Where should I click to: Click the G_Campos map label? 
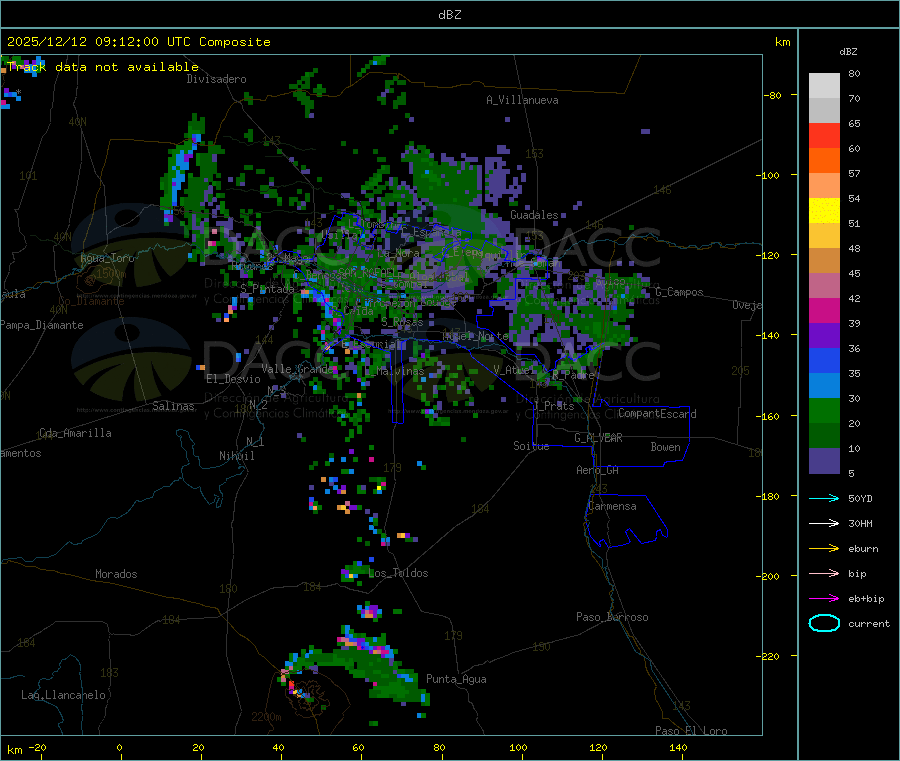click(x=680, y=292)
